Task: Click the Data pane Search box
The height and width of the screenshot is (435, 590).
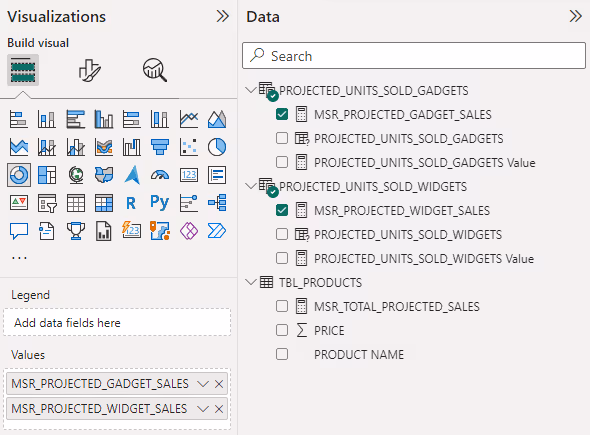Action: [x=414, y=56]
